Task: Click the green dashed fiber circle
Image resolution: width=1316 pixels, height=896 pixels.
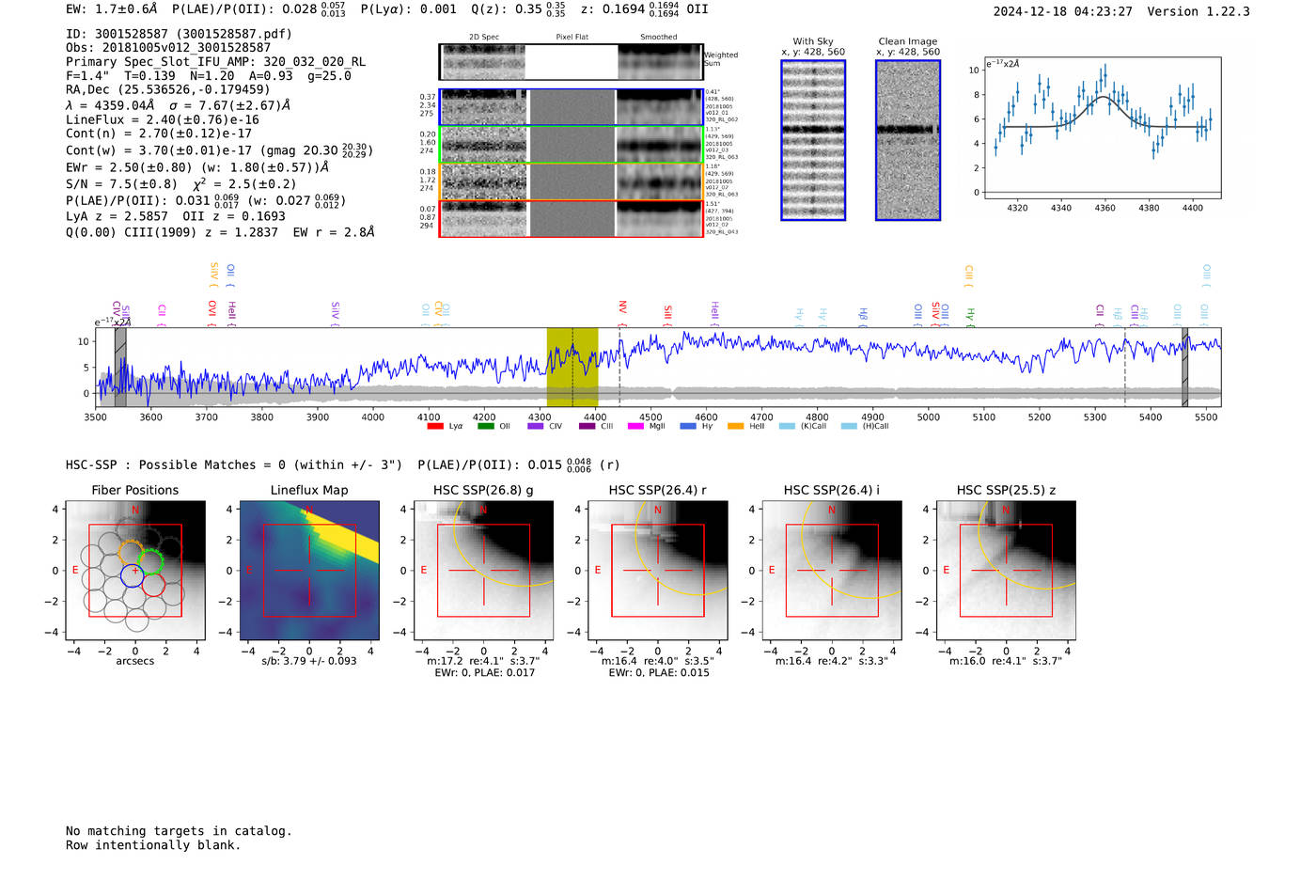Action: 150,562
